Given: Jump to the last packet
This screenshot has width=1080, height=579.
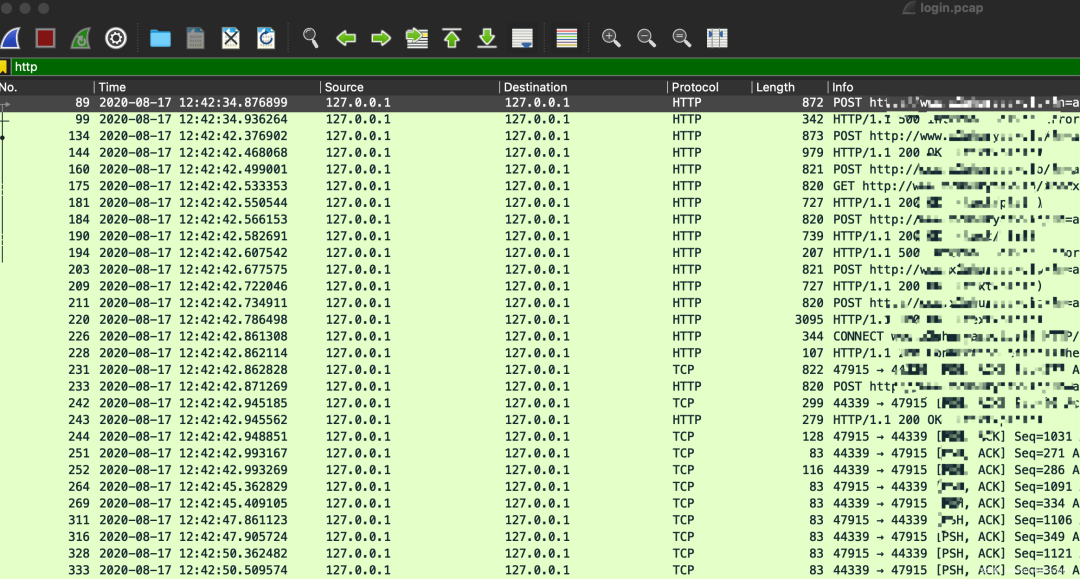Looking at the screenshot, I should coord(487,38).
